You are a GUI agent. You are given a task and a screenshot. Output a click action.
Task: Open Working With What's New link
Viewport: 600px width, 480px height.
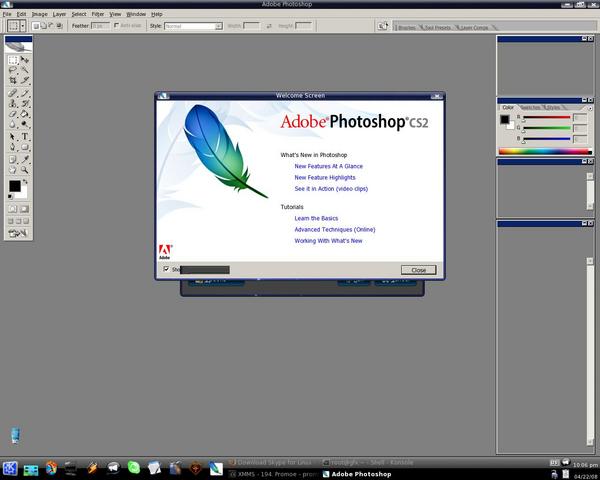pyautogui.click(x=328, y=241)
